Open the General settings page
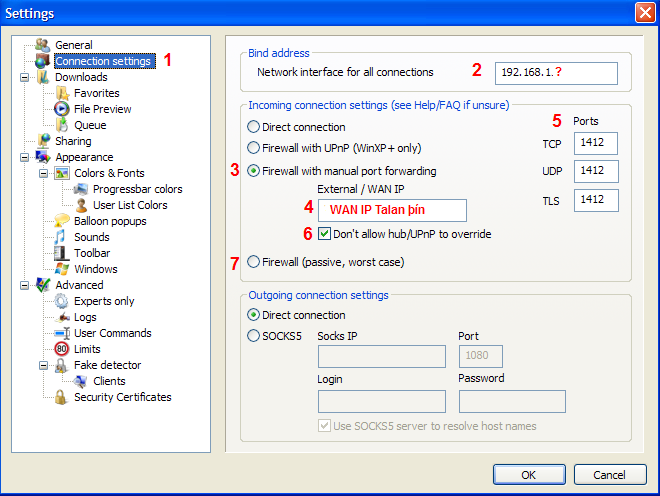 (x=73, y=45)
